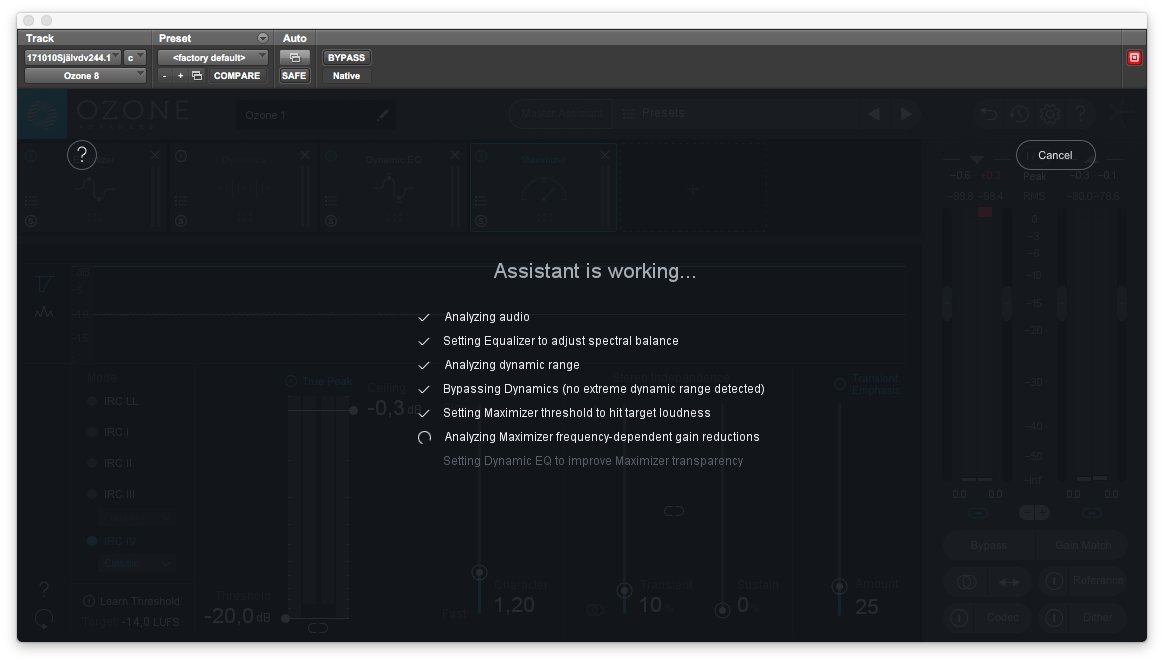Toggle the Dither button

tap(1082, 617)
